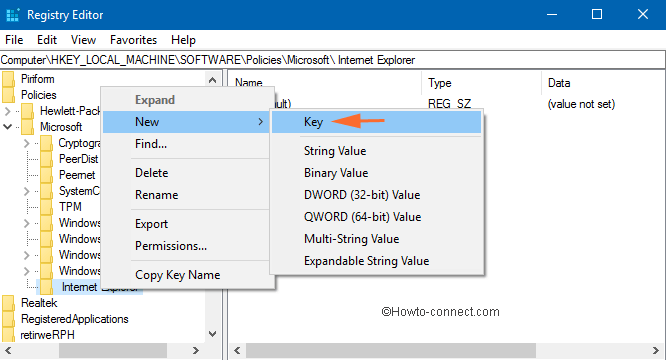Open the File menu
The width and height of the screenshot is (666, 360).
(14, 40)
